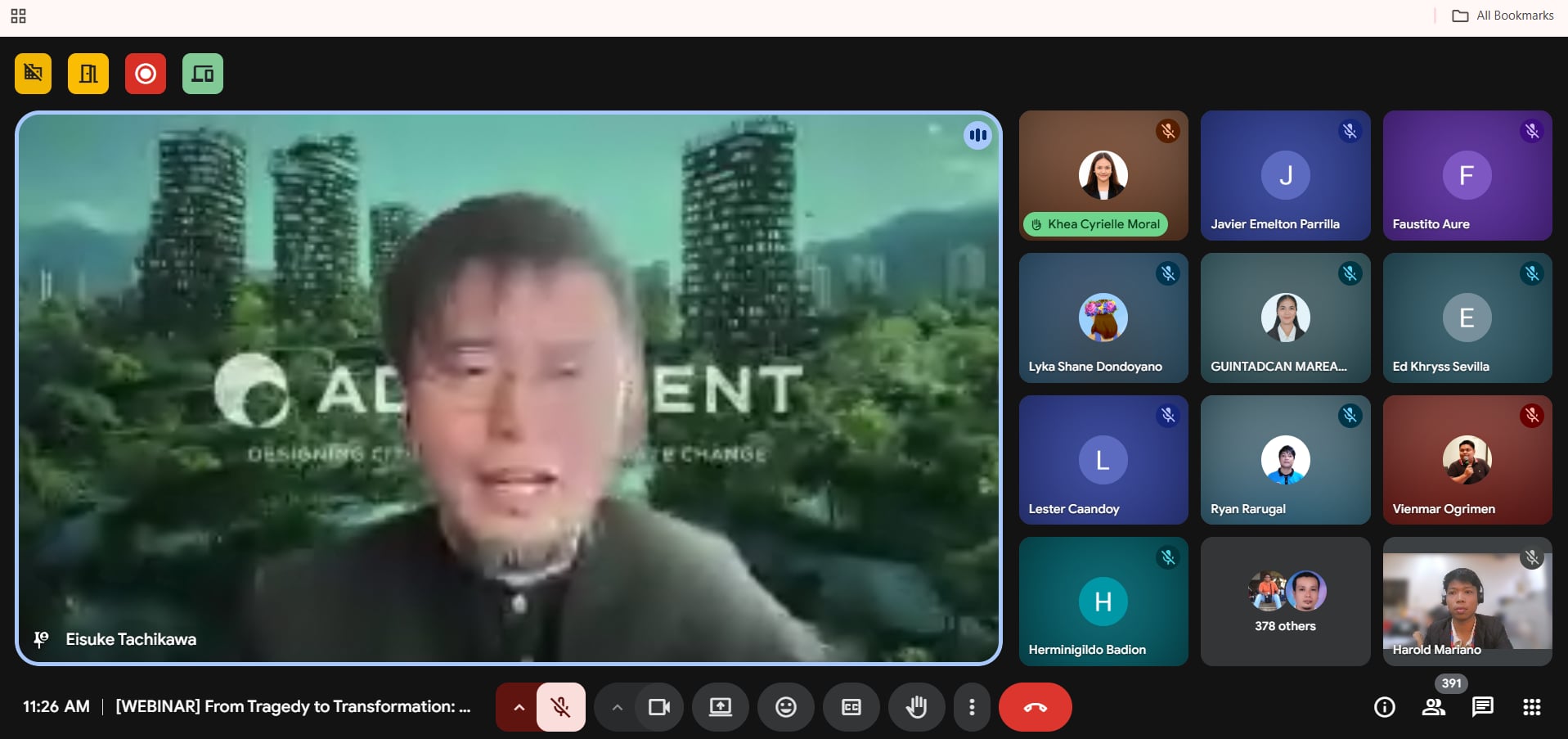Click the yellow door extension icon
Screen dimensions: 1568x739
pyautogui.click(x=88, y=74)
